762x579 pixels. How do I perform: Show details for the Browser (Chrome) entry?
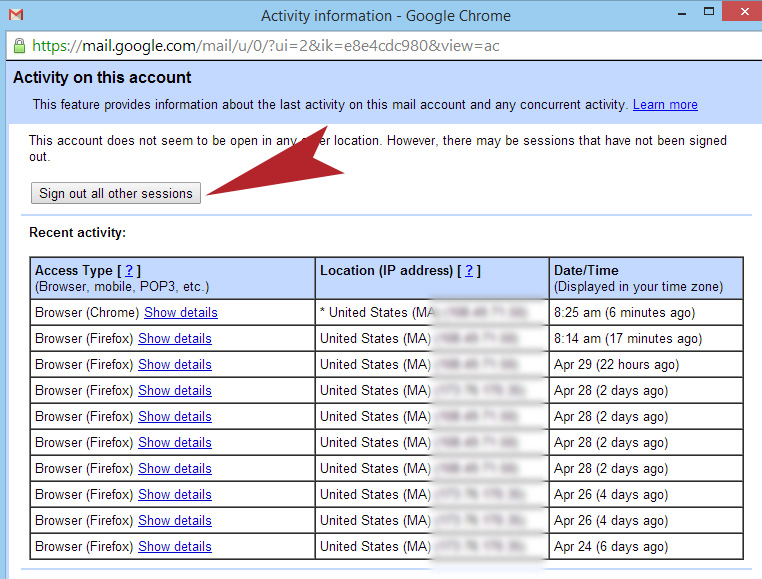pyautogui.click(x=181, y=313)
